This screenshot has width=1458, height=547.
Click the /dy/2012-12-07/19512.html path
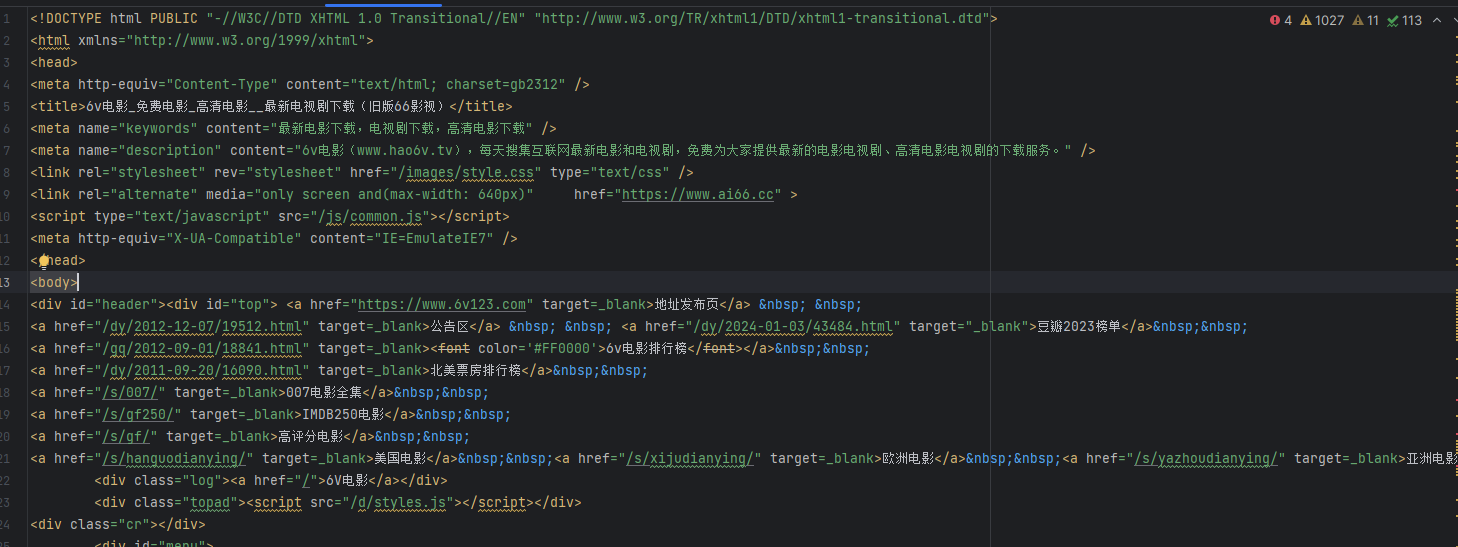(202, 326)
